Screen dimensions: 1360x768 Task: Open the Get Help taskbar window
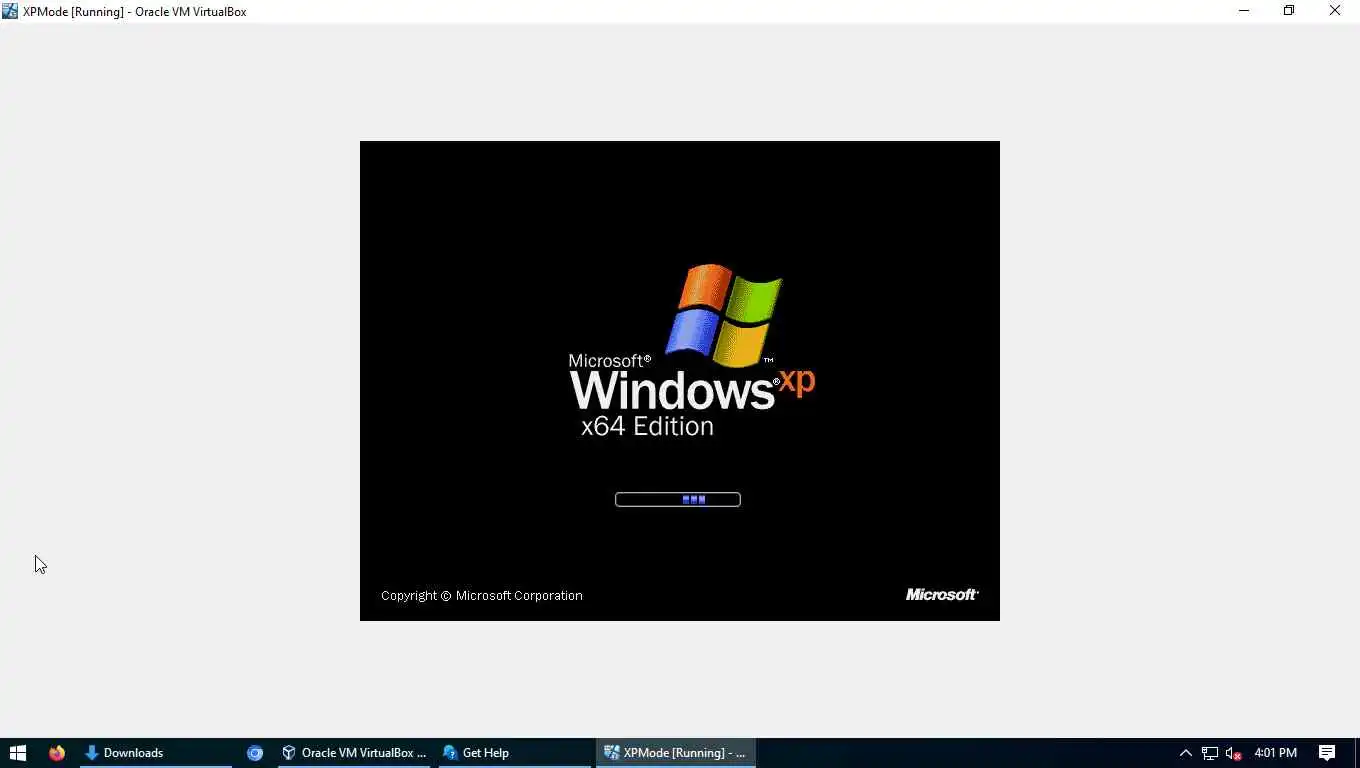click(515, 753)
